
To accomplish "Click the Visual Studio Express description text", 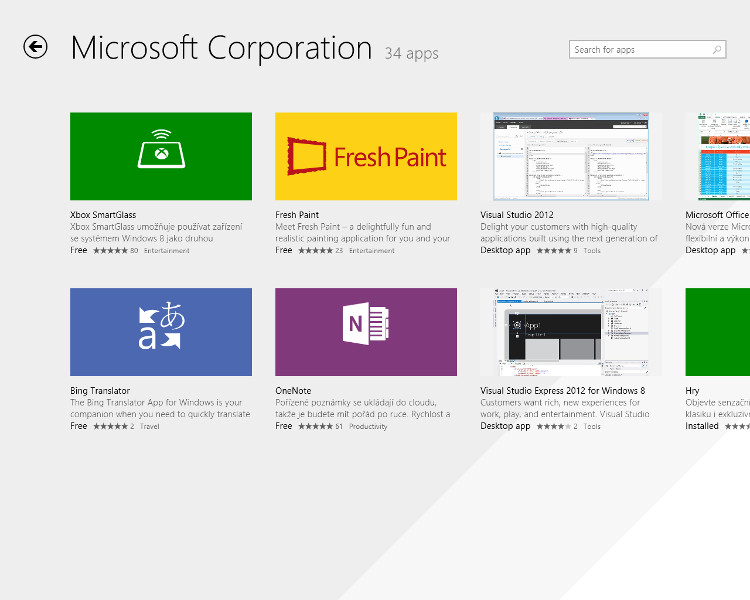I will point(565,409).
